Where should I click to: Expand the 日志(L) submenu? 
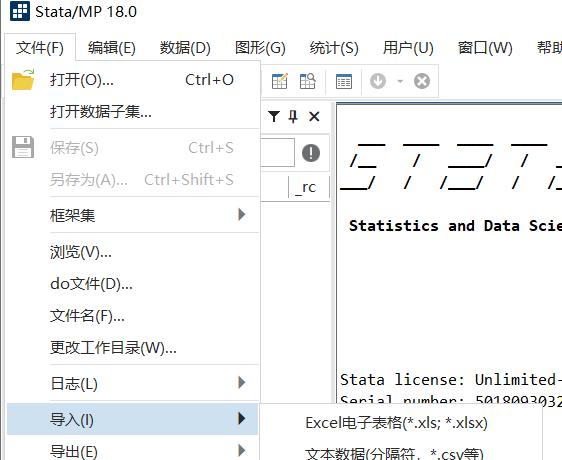[x=133, y=383]
